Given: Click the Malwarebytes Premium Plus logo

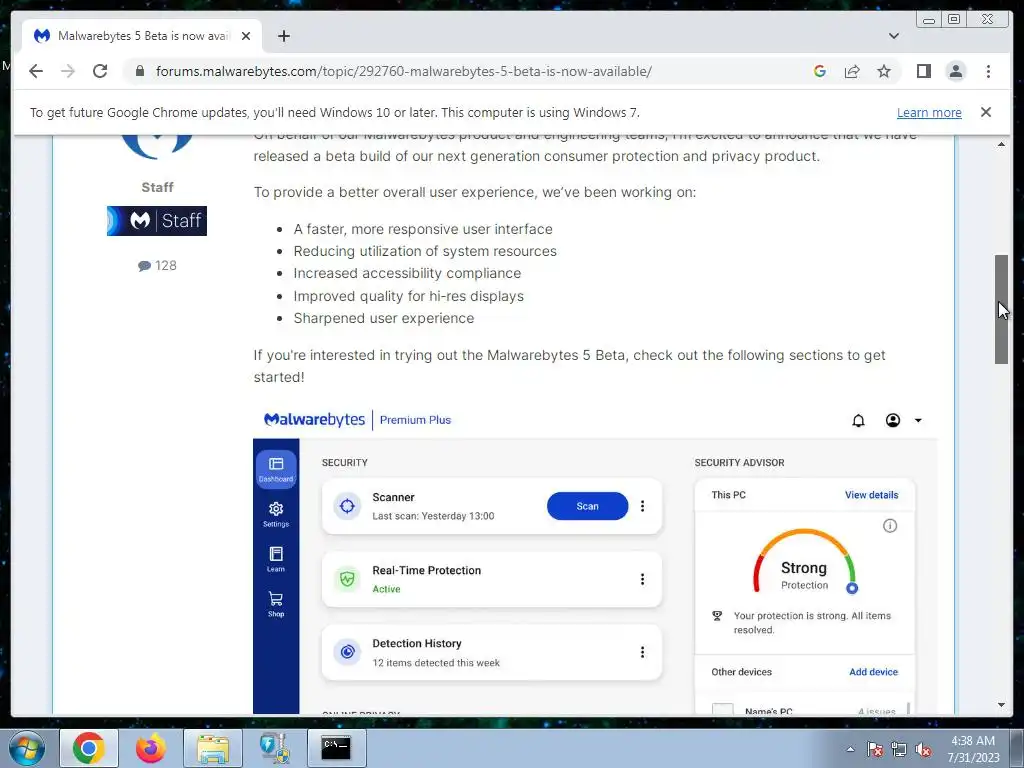Looking at the screenshot, I should [357, 420].
